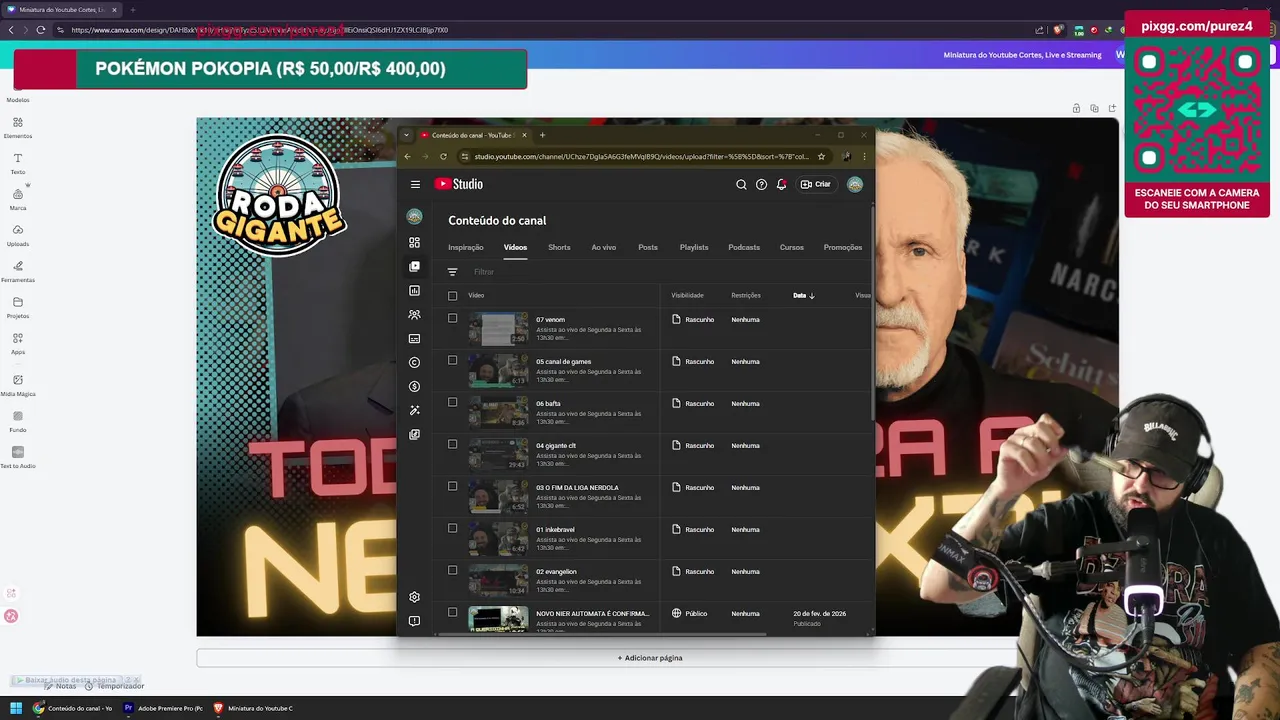Open Copyright icon in Studio sidebar
This screenshot has width=1280, height=720.
[414, 362]
